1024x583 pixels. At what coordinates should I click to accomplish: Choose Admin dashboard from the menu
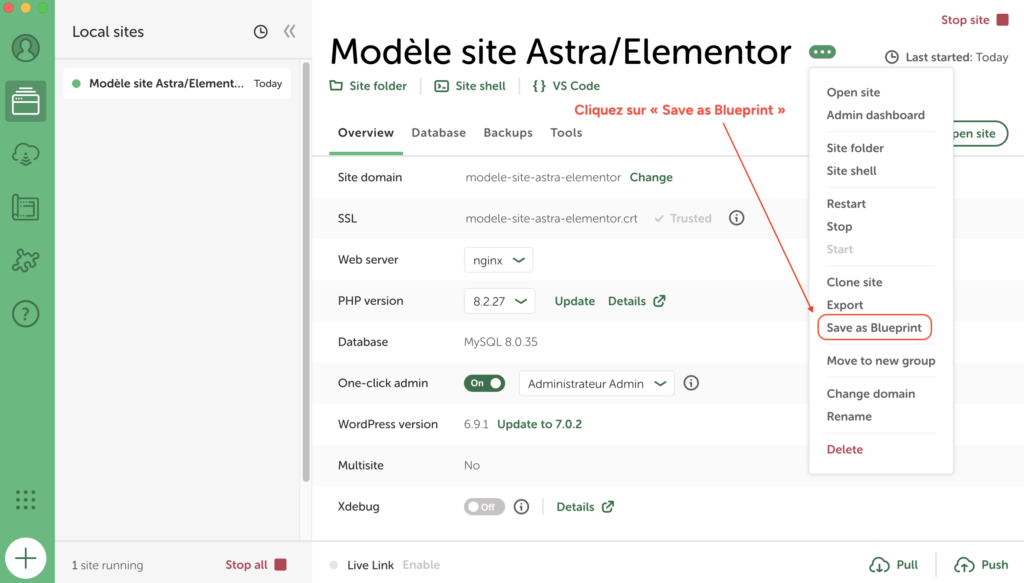pyautogui.click(x=876, y=115)
